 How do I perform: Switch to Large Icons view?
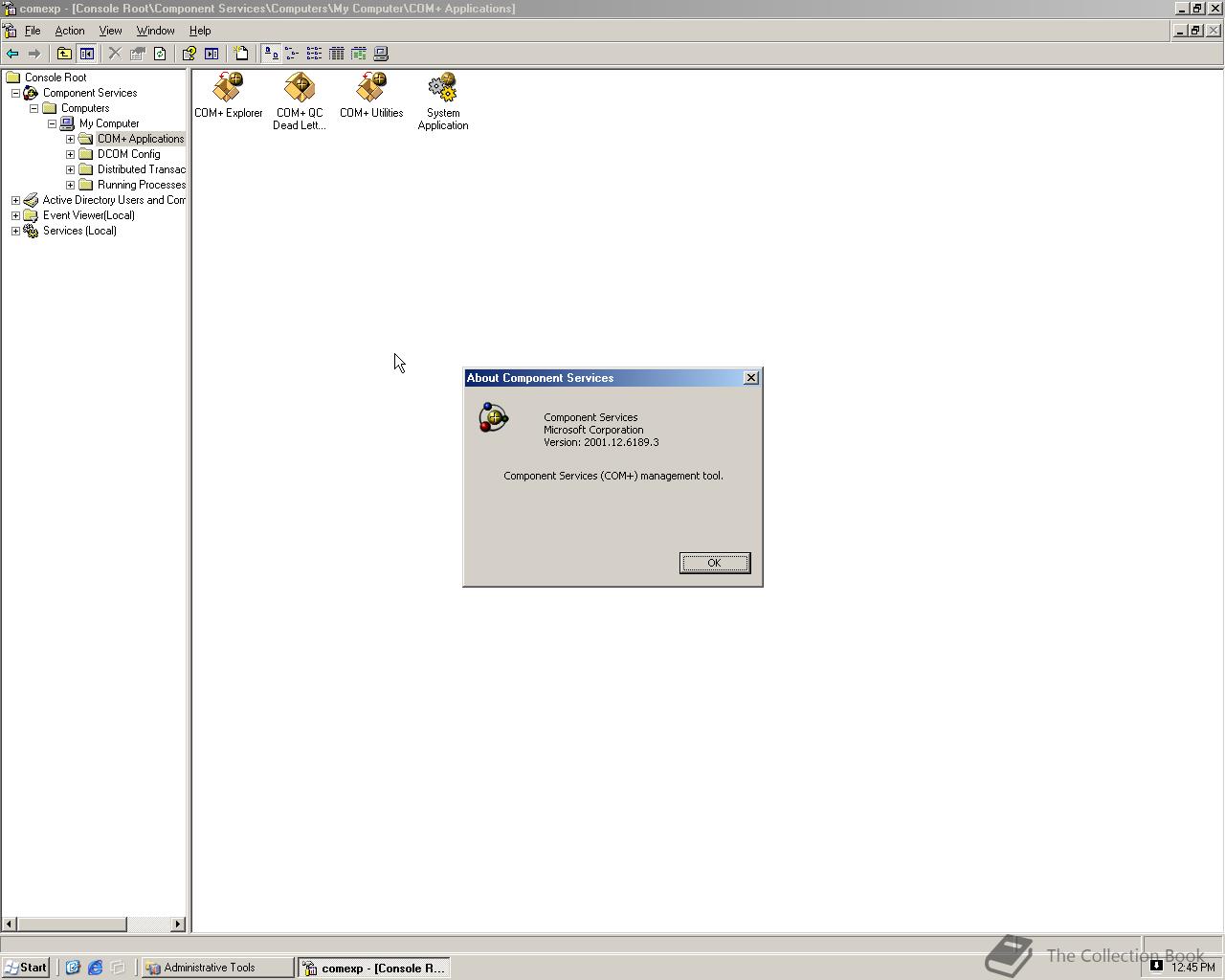[x=271, y=54]
